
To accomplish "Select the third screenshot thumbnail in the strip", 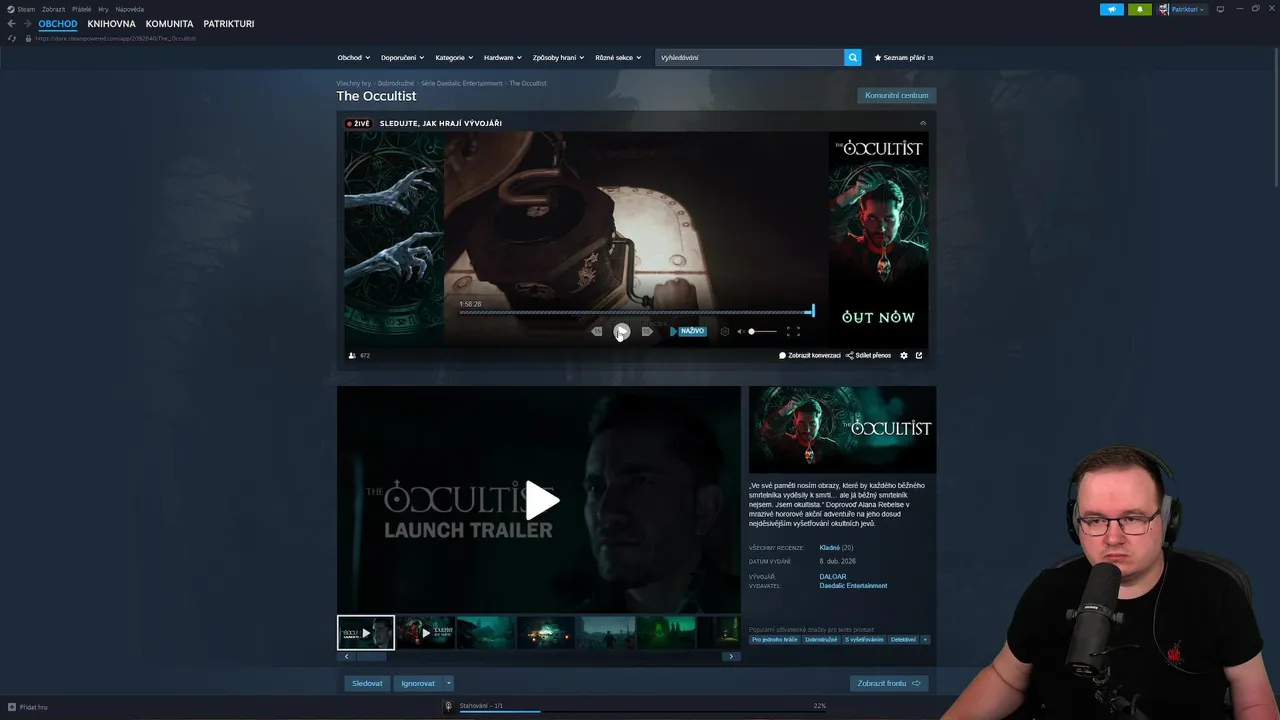I will coord(486,633).
